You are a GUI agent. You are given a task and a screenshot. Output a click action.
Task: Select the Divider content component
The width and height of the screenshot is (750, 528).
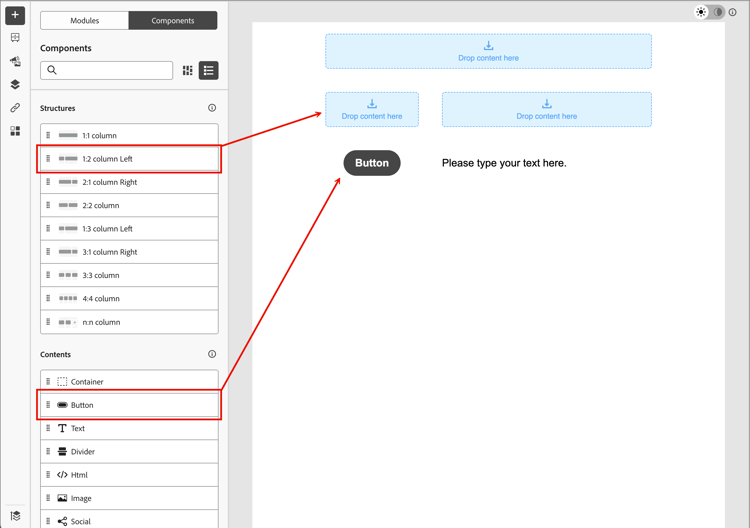click(129, 451)
